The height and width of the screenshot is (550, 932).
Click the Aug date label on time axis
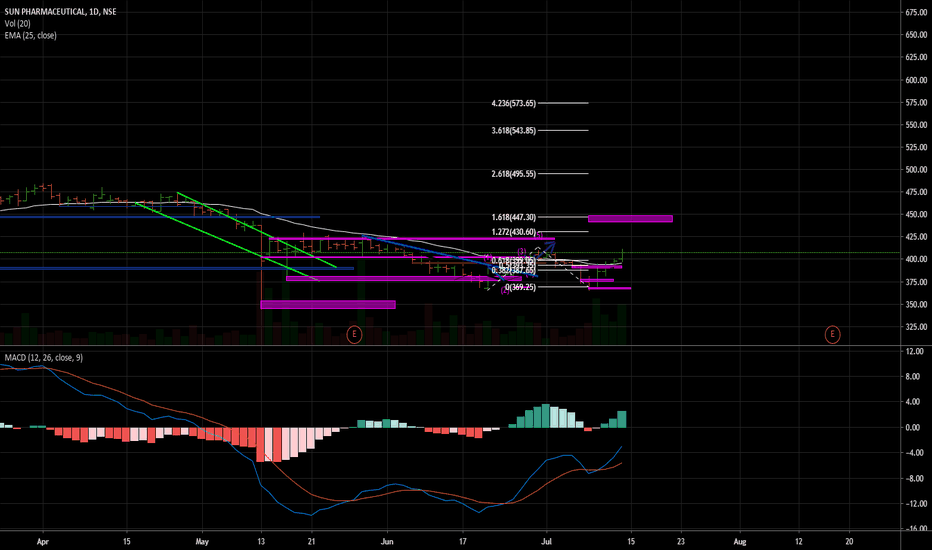(x=739, y=542)
